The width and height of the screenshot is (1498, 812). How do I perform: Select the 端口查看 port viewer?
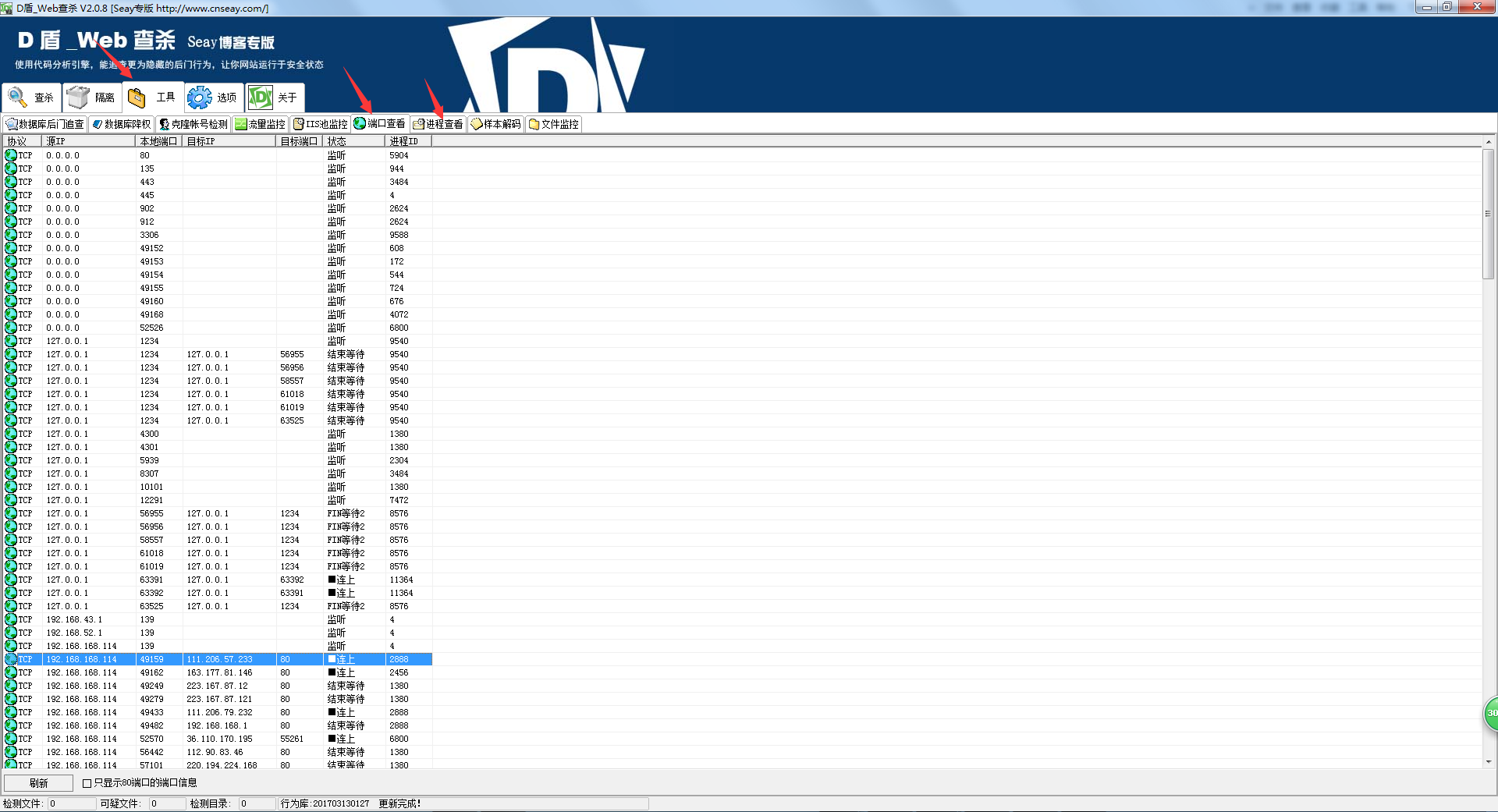380,123
